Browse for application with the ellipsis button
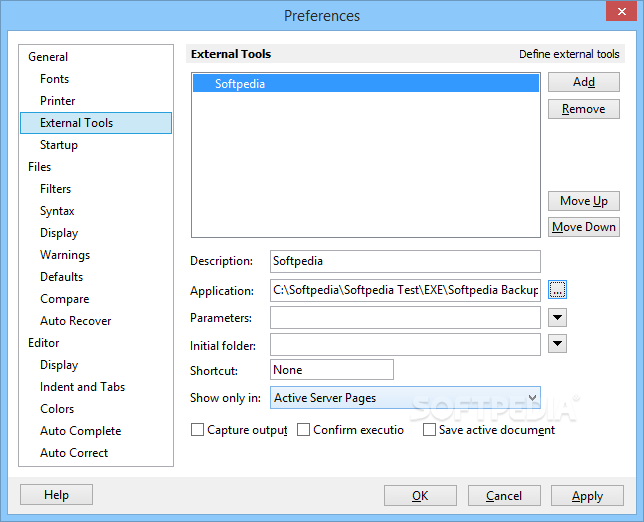The height and width of the screenshot is (522, 644). click(557, 290)
